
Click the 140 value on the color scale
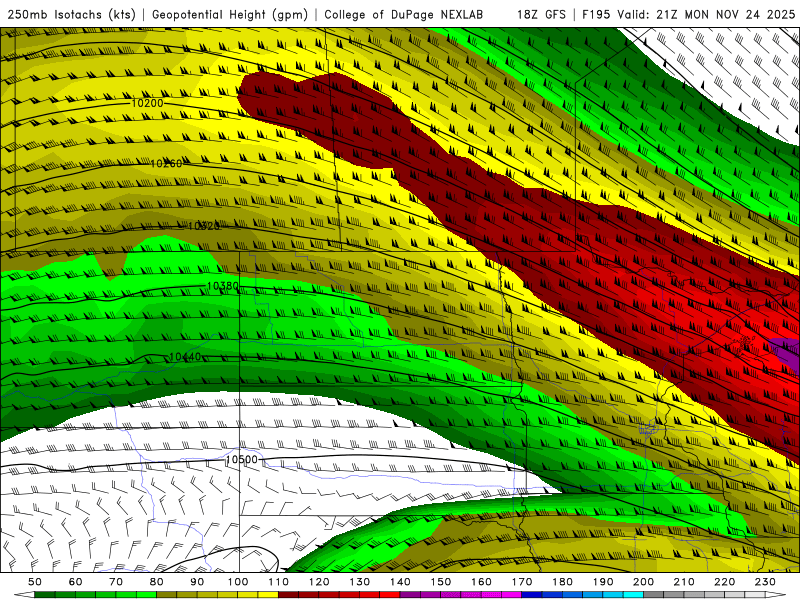coord(400,582)
